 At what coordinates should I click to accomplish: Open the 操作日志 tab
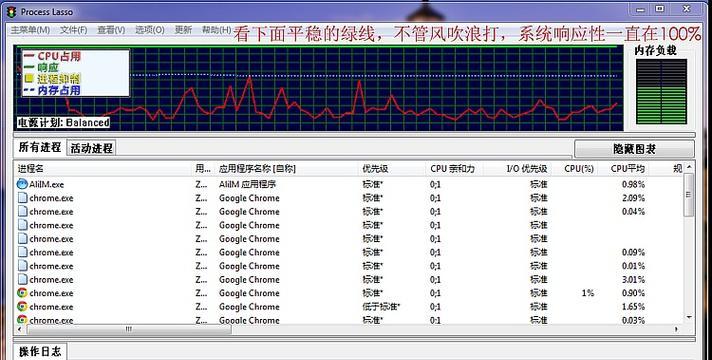click(40, 351)
